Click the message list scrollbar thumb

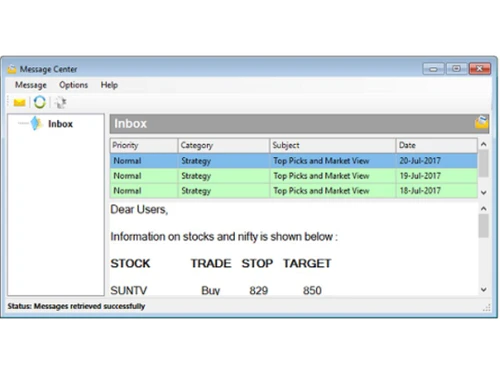tap(484, 163)
